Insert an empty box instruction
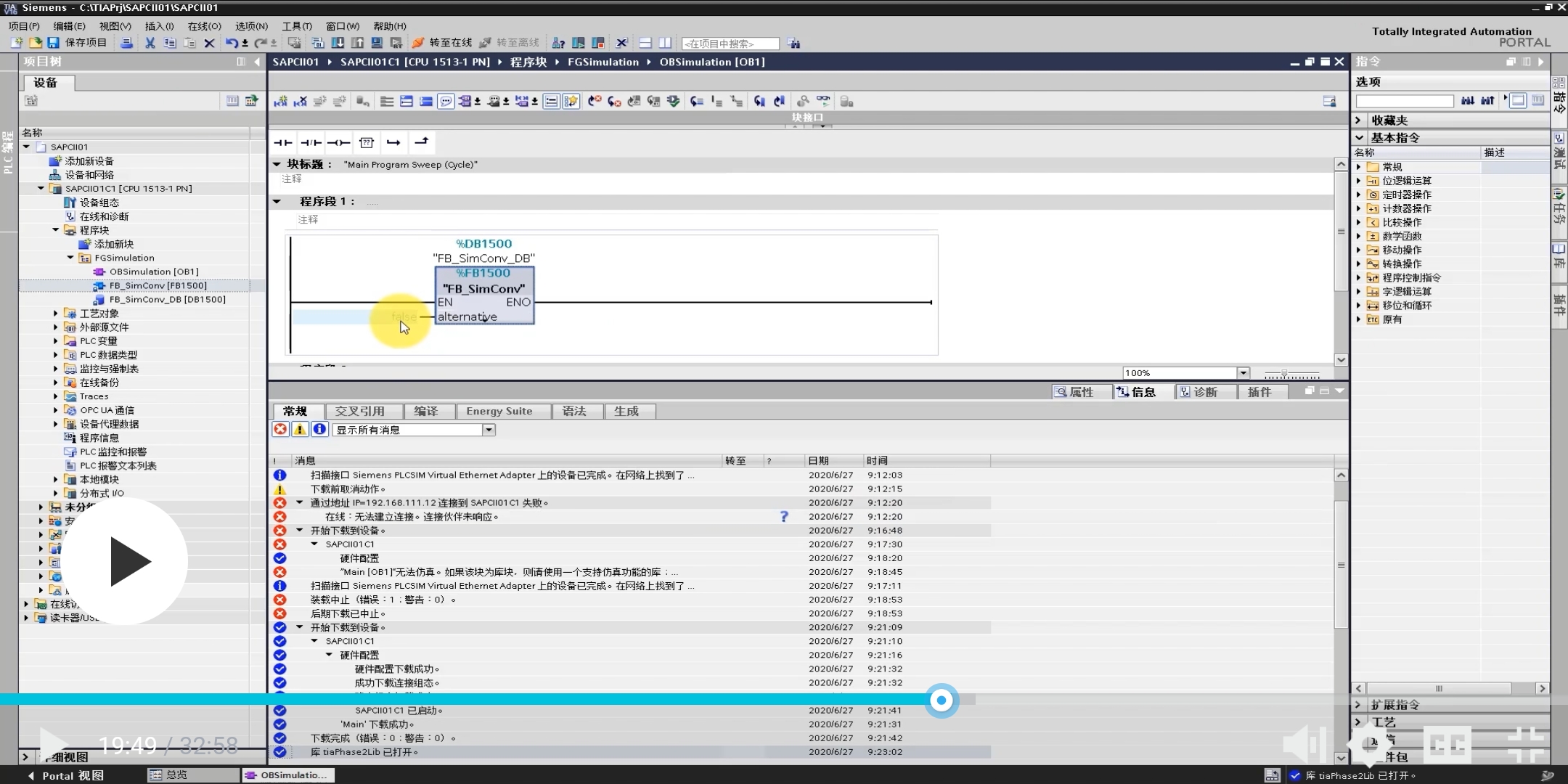The width and height of the screenshot is (1568, 784). (x=367, y=142)
